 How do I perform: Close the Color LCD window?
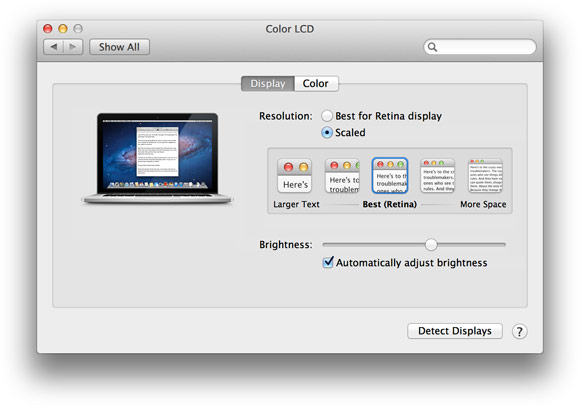point(48,28)
